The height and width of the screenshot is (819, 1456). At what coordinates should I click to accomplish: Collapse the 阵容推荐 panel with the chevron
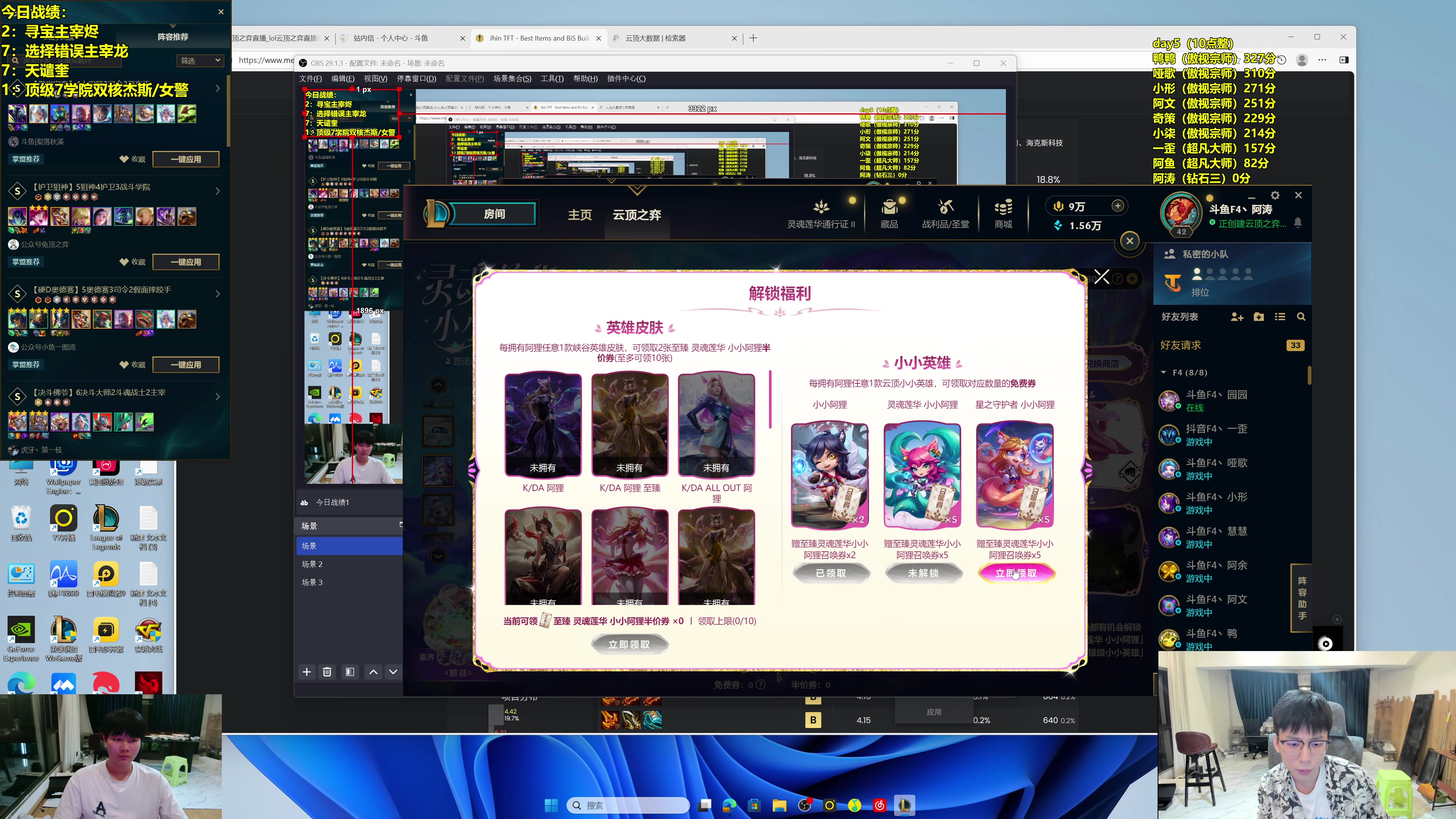[x=173, y=25]
